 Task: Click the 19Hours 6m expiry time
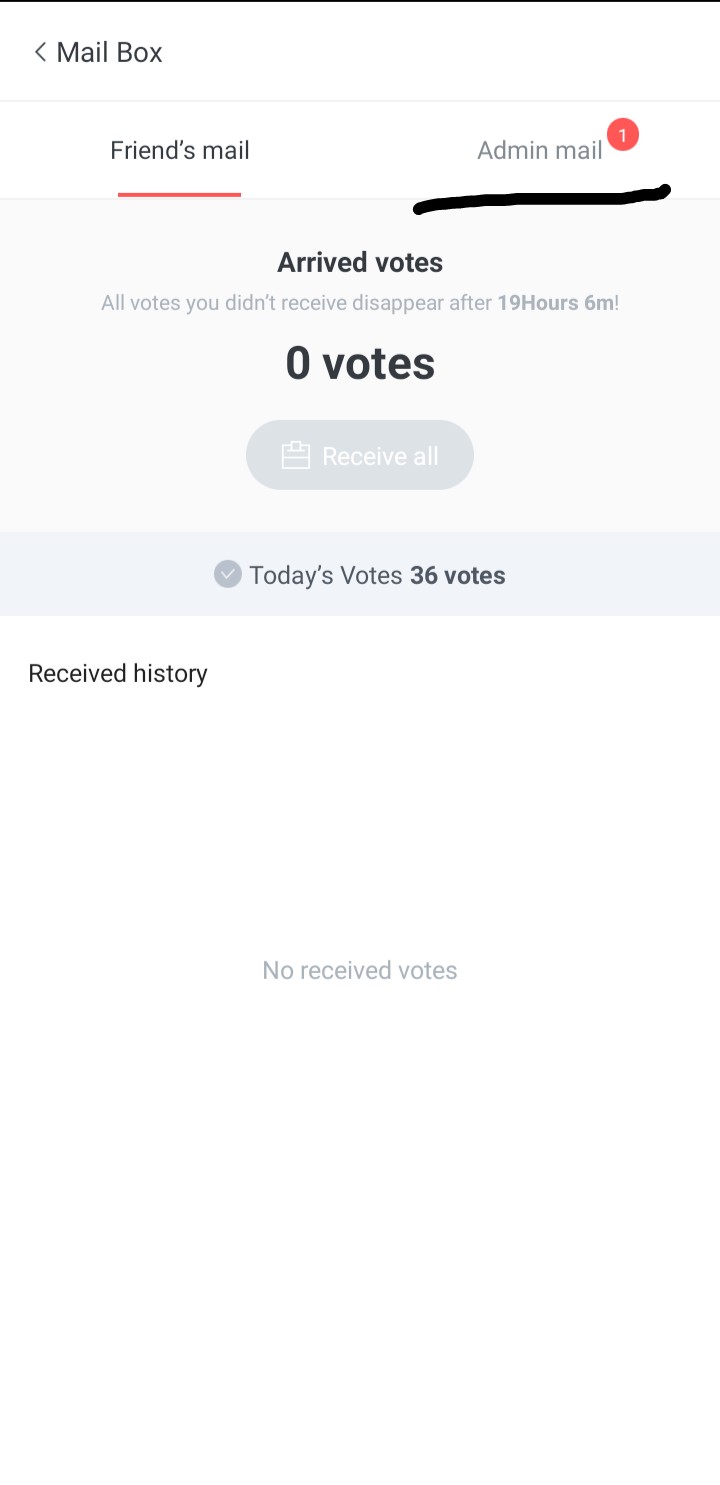555,303
